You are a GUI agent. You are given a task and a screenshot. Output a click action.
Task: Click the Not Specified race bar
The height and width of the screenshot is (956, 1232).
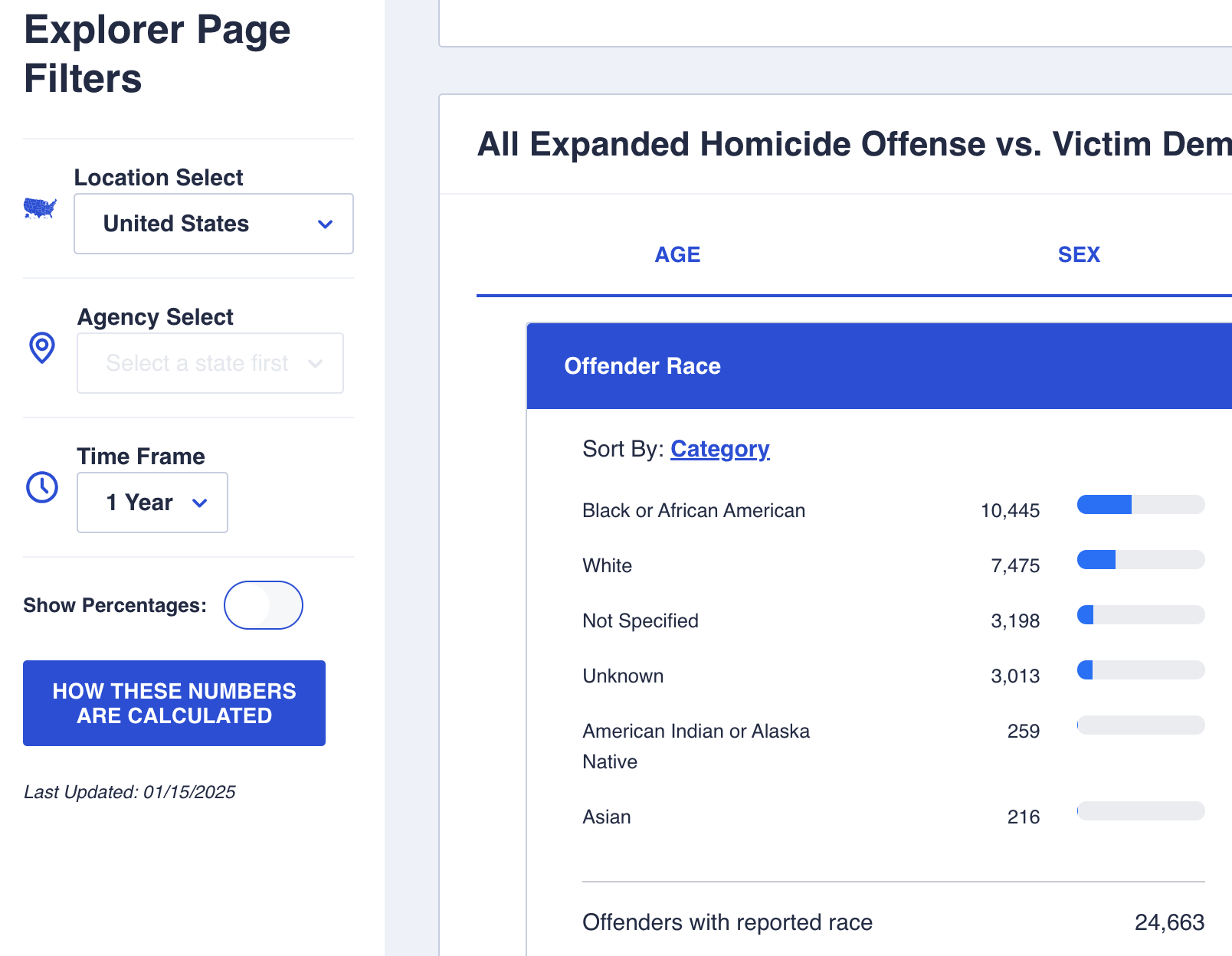click(x=1141, y=614)
